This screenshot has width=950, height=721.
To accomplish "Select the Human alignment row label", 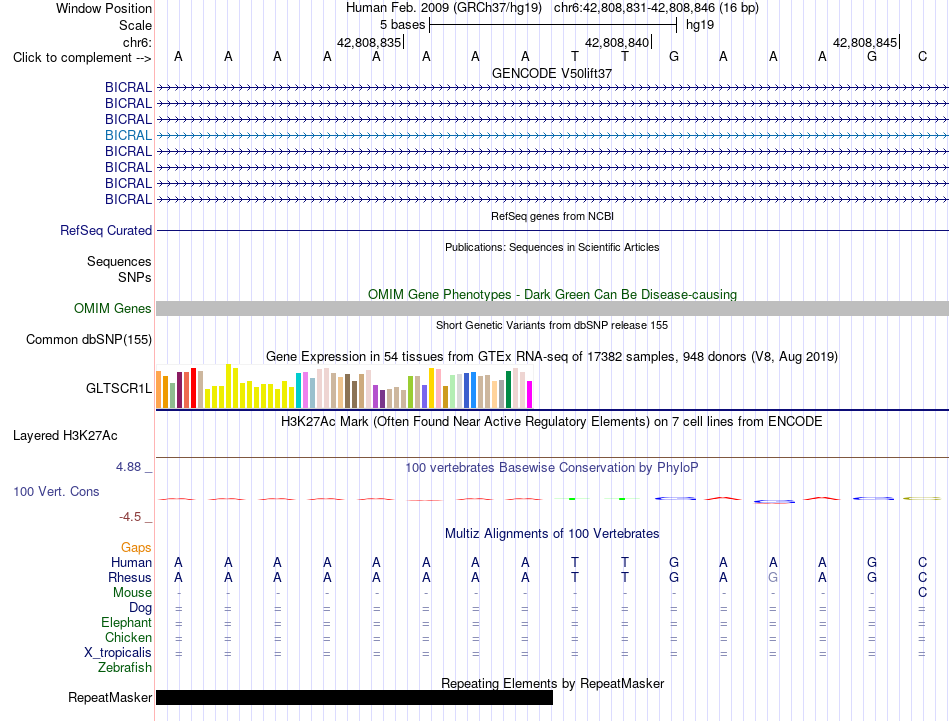I will [x=131, y=562].
